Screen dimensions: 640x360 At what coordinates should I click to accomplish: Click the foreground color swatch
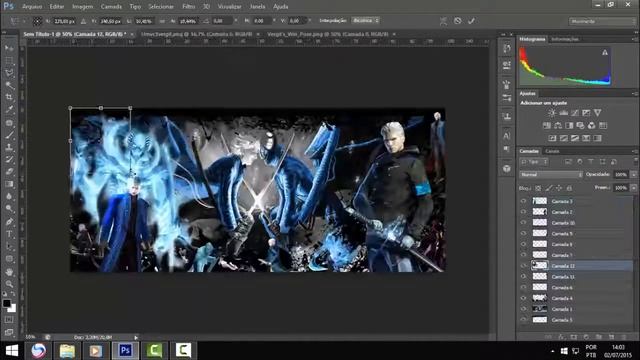point(7,304)
